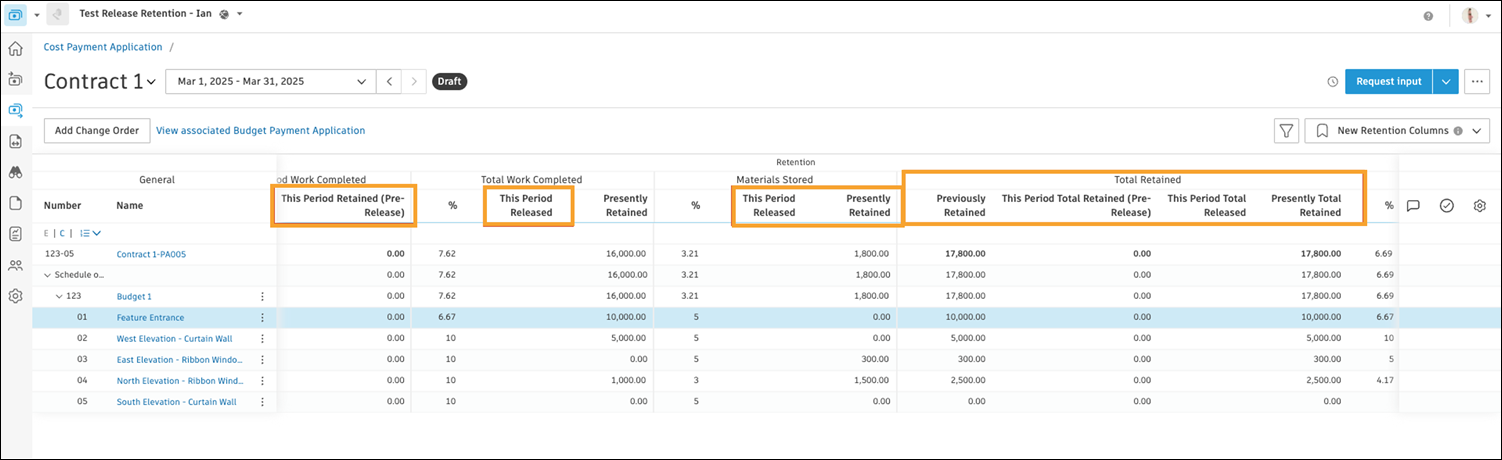Go to Cost Payment Application breadcrumb

coord(103,47)
